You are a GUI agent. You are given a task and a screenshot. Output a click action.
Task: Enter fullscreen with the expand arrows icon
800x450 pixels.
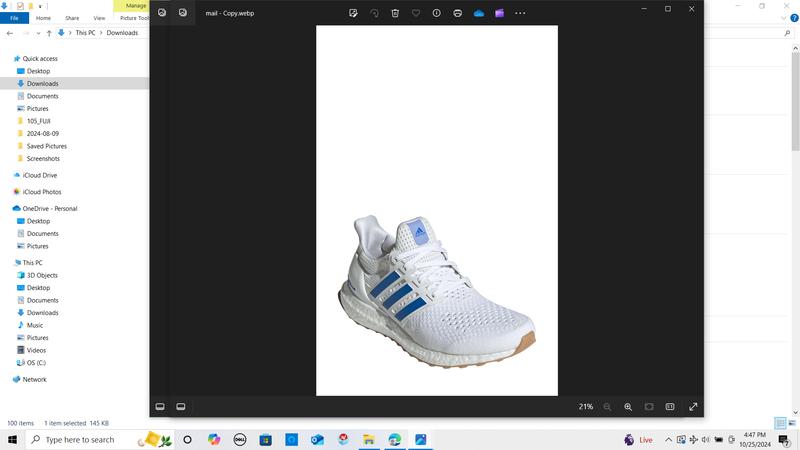coord(693,407)
